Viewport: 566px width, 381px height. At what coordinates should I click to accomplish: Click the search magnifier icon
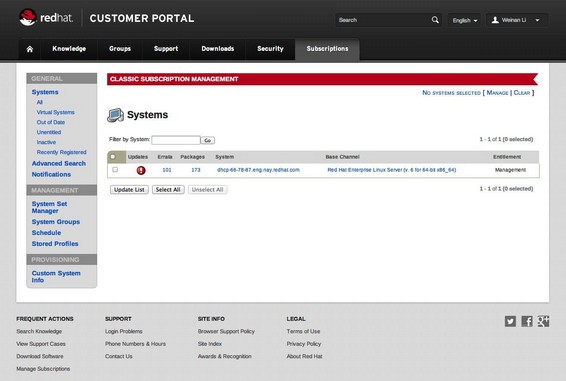[435, 20]
